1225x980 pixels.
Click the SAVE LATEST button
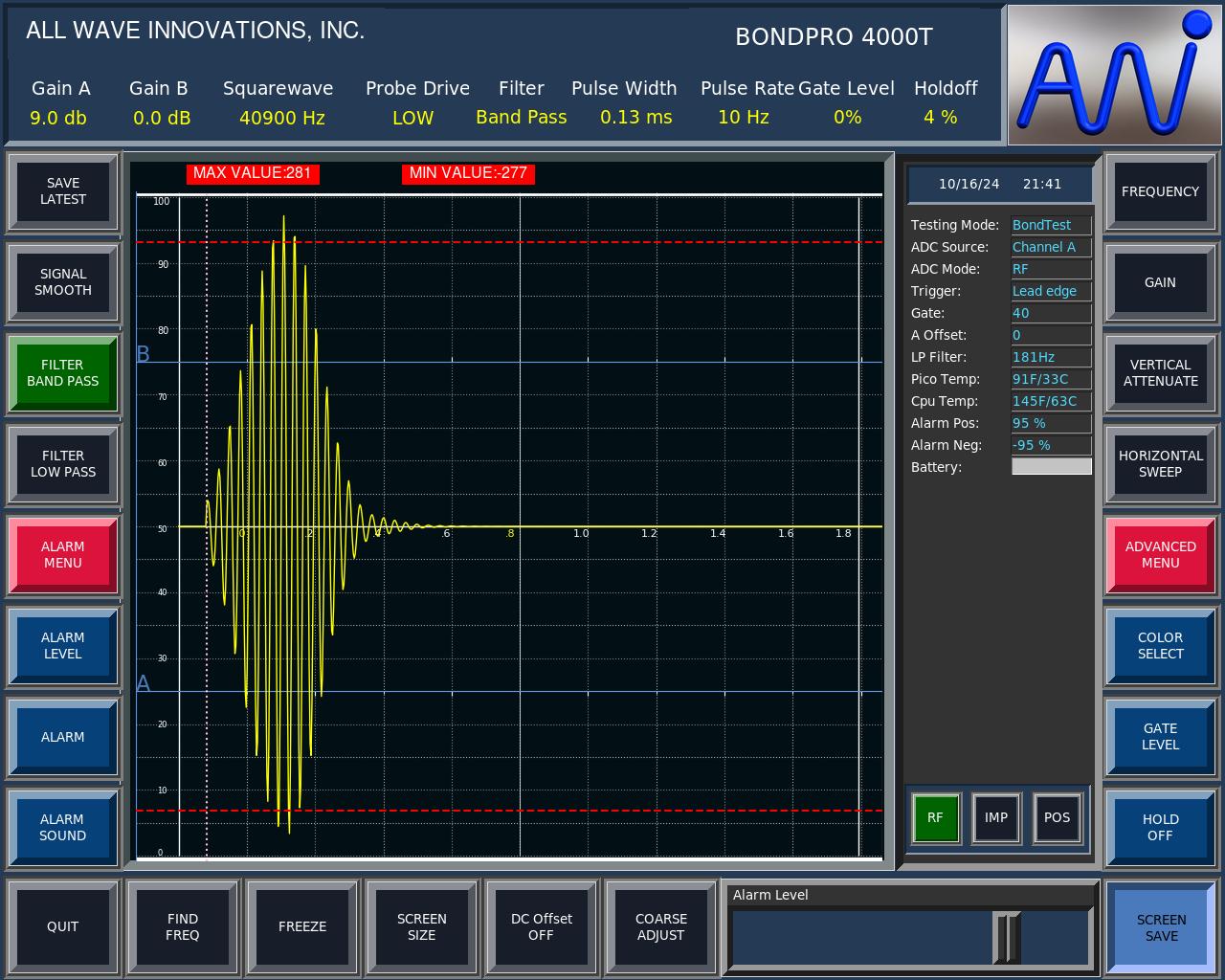click(x=63, y=191)
